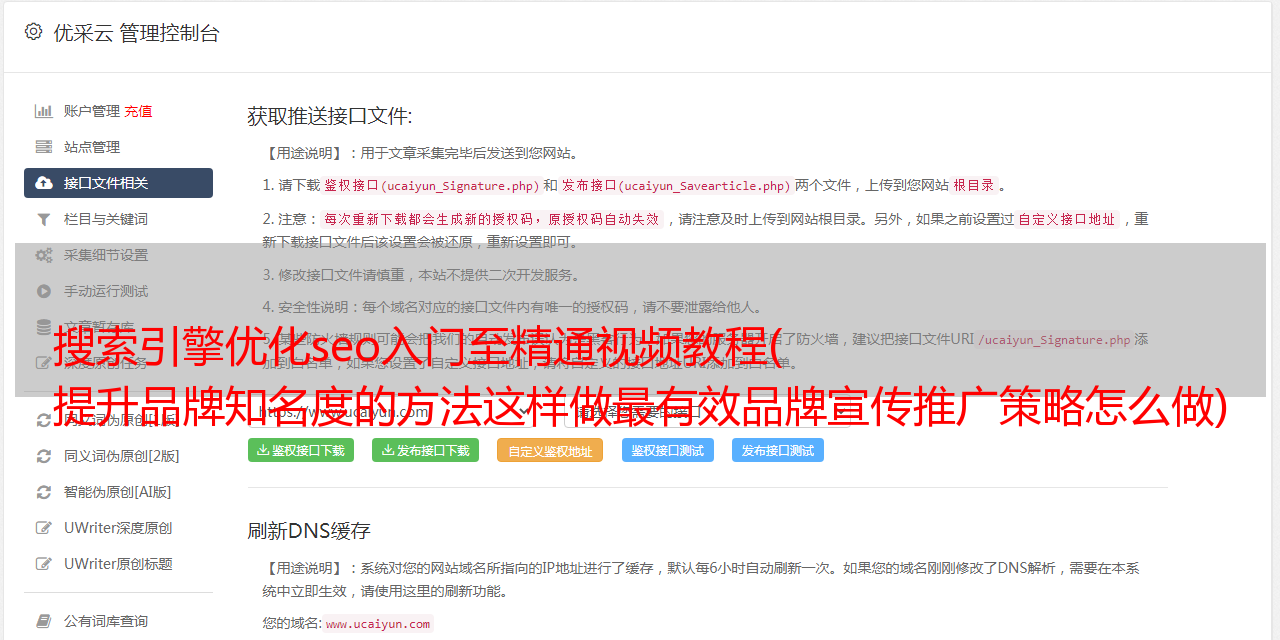Viewport: 1280px width, 640px height.
Task: Select the 接口文件相关 sidebar item
Action: (x=118, y=183)
